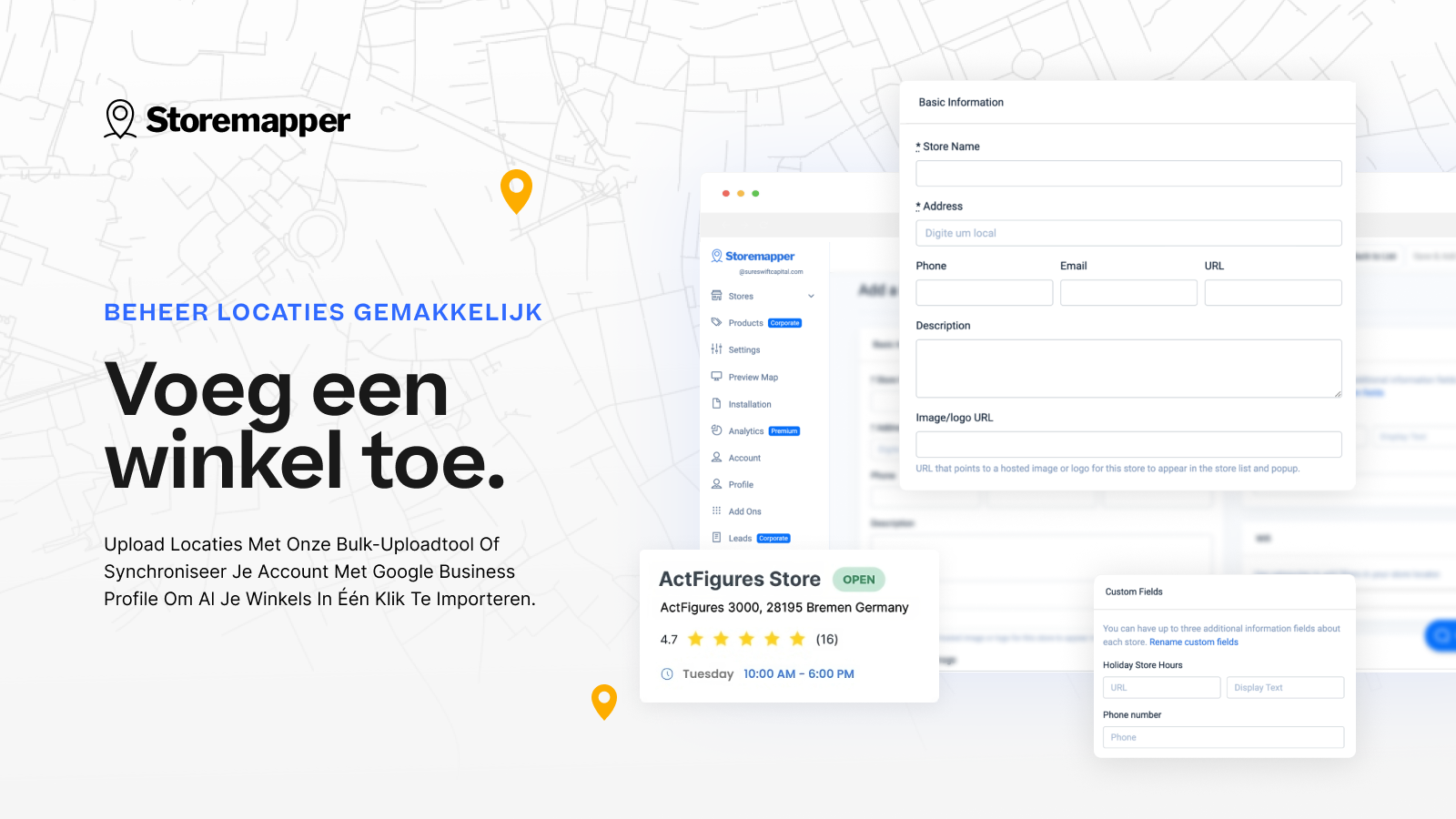Image resolution: width=1456 pixels, height=819 pixels.
Task: Click the clock icon beside Tuesday hours
Action: pyautogui.click(x=667, y=674)
